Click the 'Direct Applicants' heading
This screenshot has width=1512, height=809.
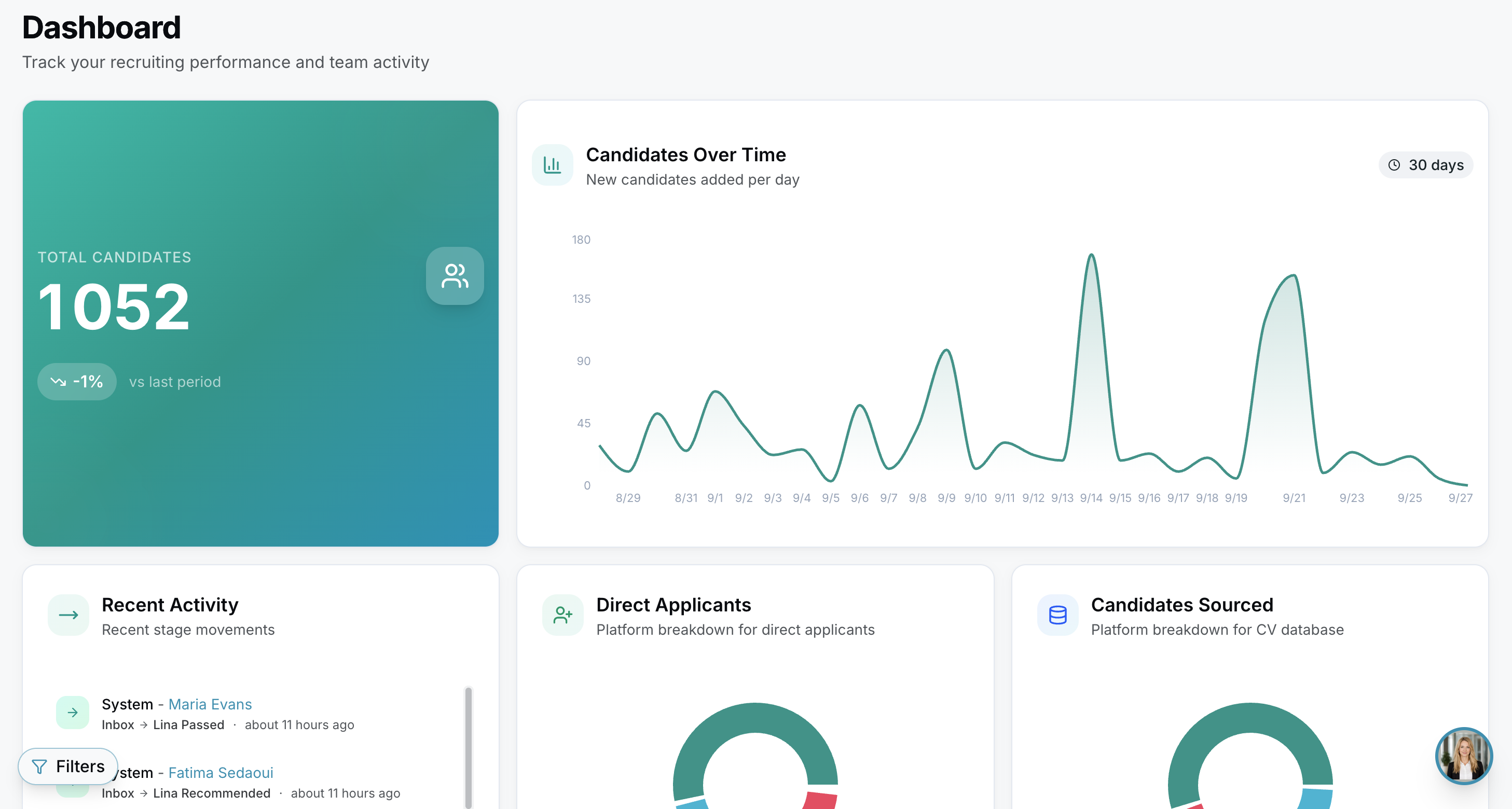[x=673, y=605]
